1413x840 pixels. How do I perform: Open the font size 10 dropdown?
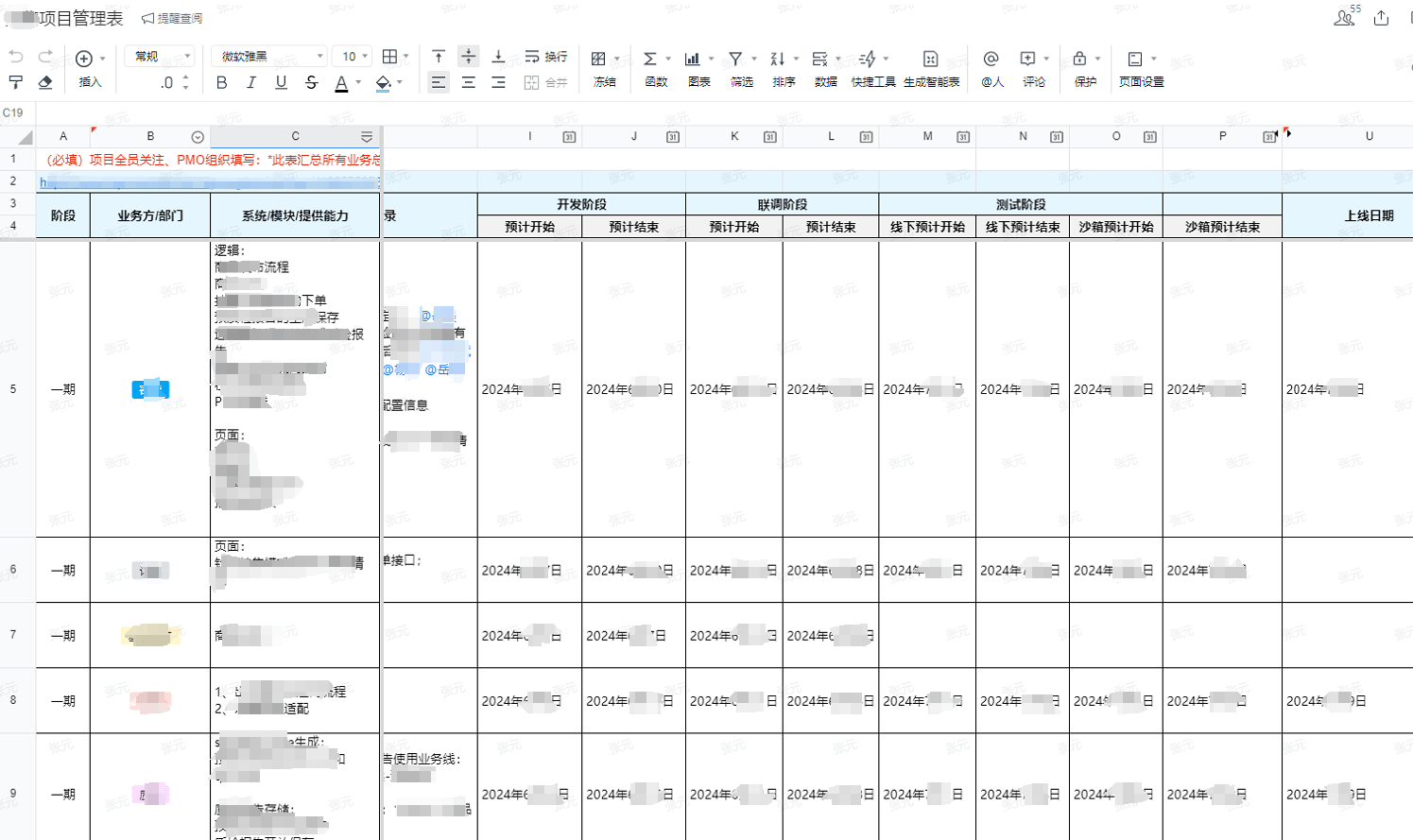tap(353, 57)
